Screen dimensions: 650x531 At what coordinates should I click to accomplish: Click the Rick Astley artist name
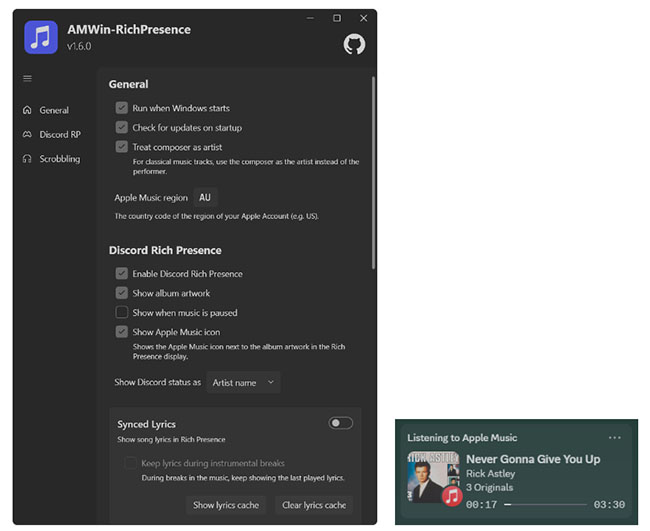pos(490,473)
